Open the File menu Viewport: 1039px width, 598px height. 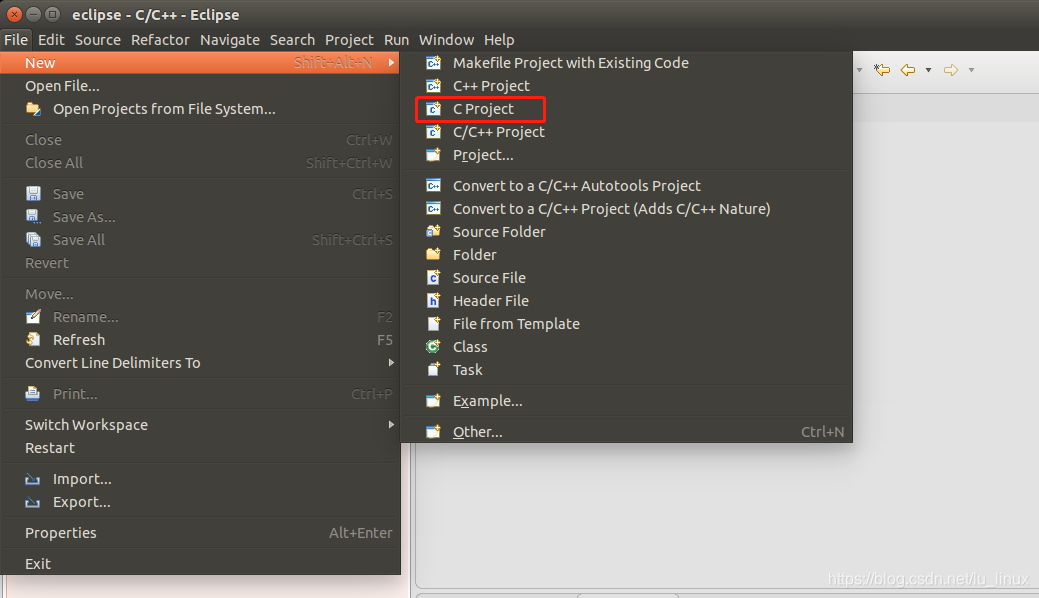[x=16, y=40]
